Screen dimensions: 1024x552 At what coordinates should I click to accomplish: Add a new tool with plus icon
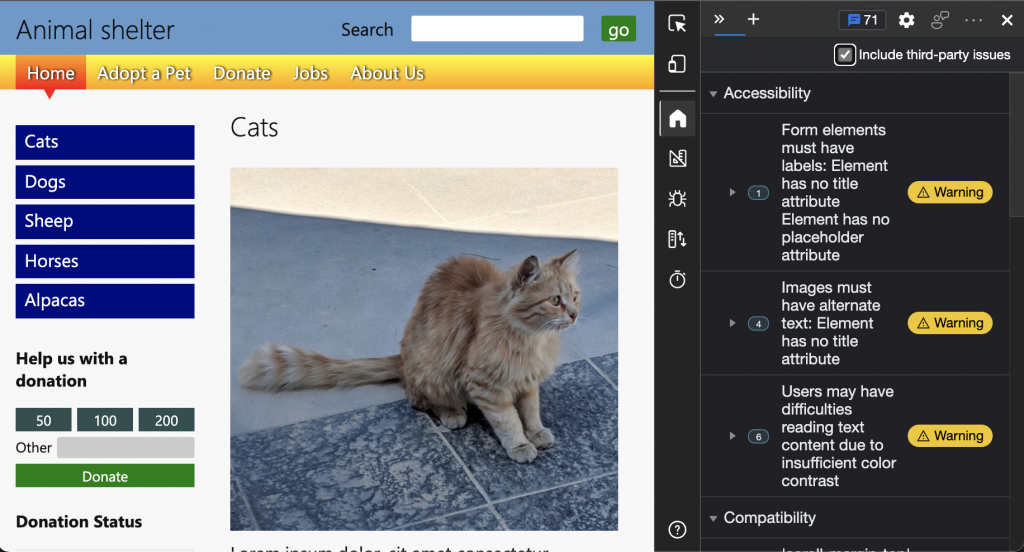pos(753,19)
